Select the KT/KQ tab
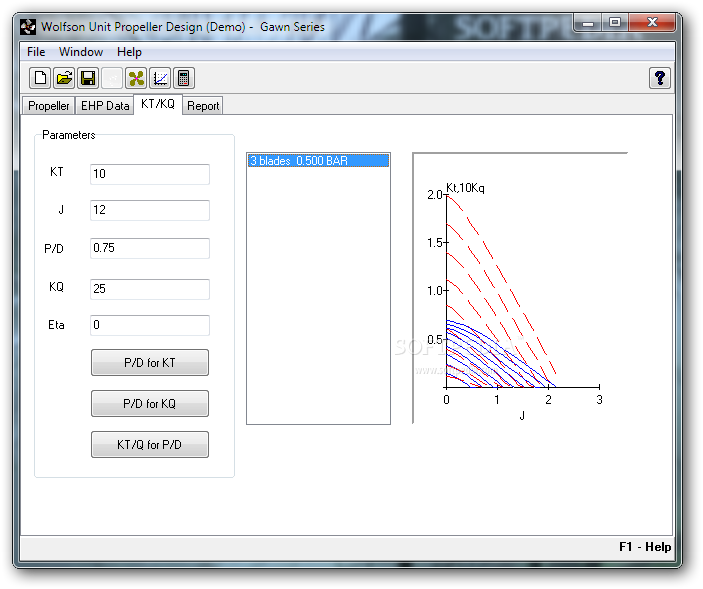Screen dimensions: 703x589 click(158, 104)
